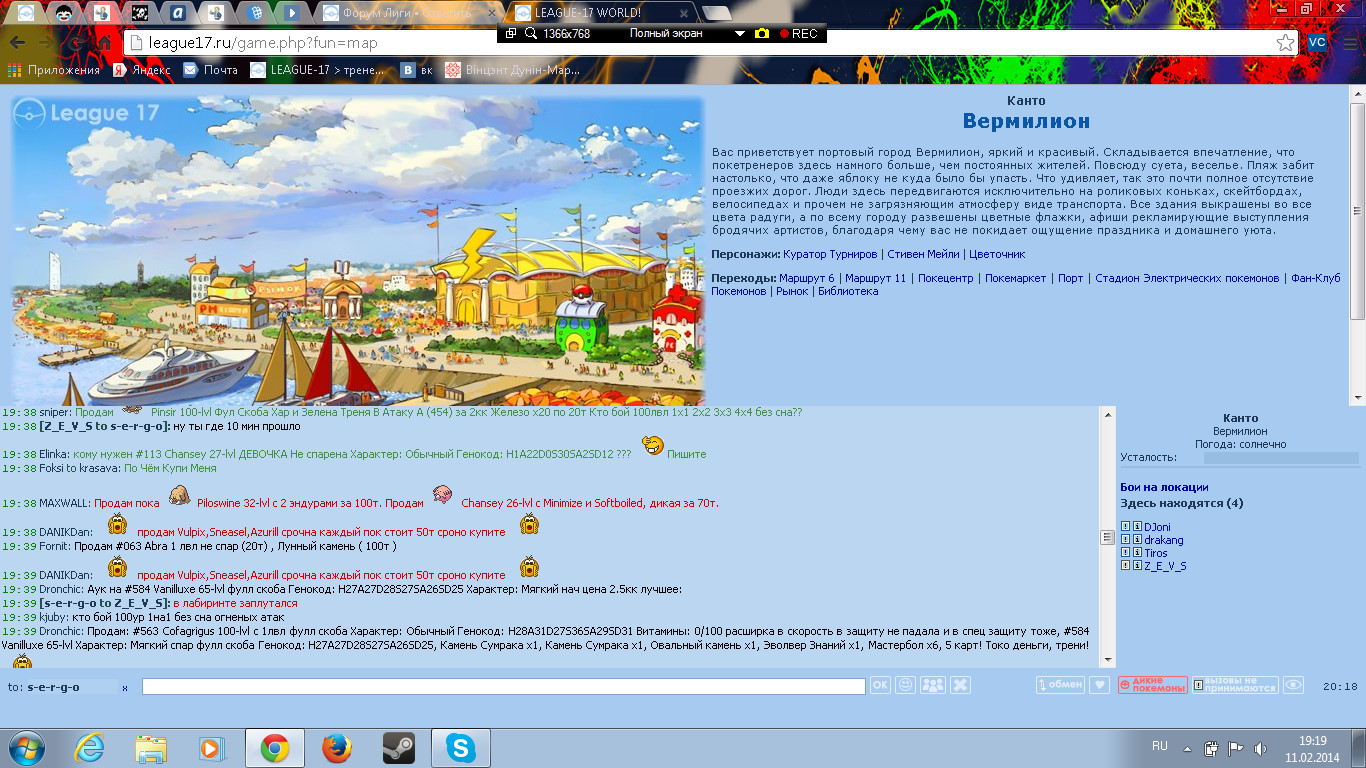Screen dimensions: 1366x768
Task: Click page vertical scrollbar thumb
Action: tap(1357, 210)
